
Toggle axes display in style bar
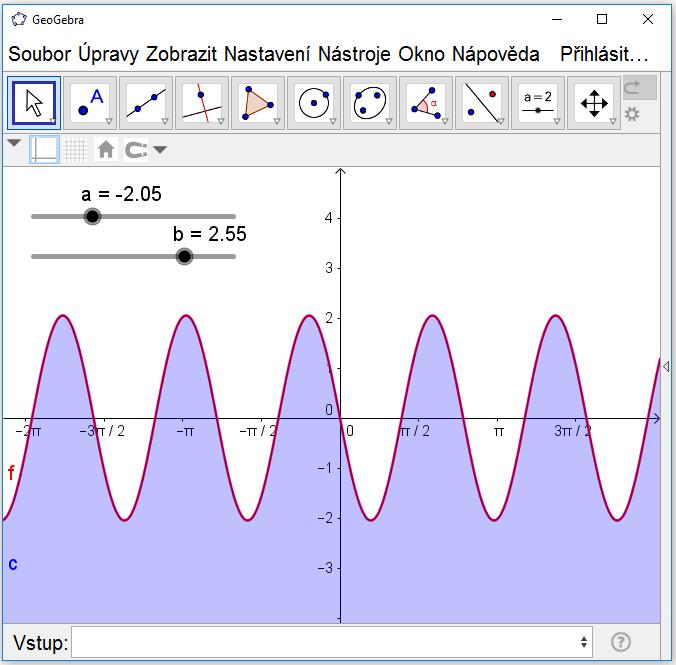[44, 150]
